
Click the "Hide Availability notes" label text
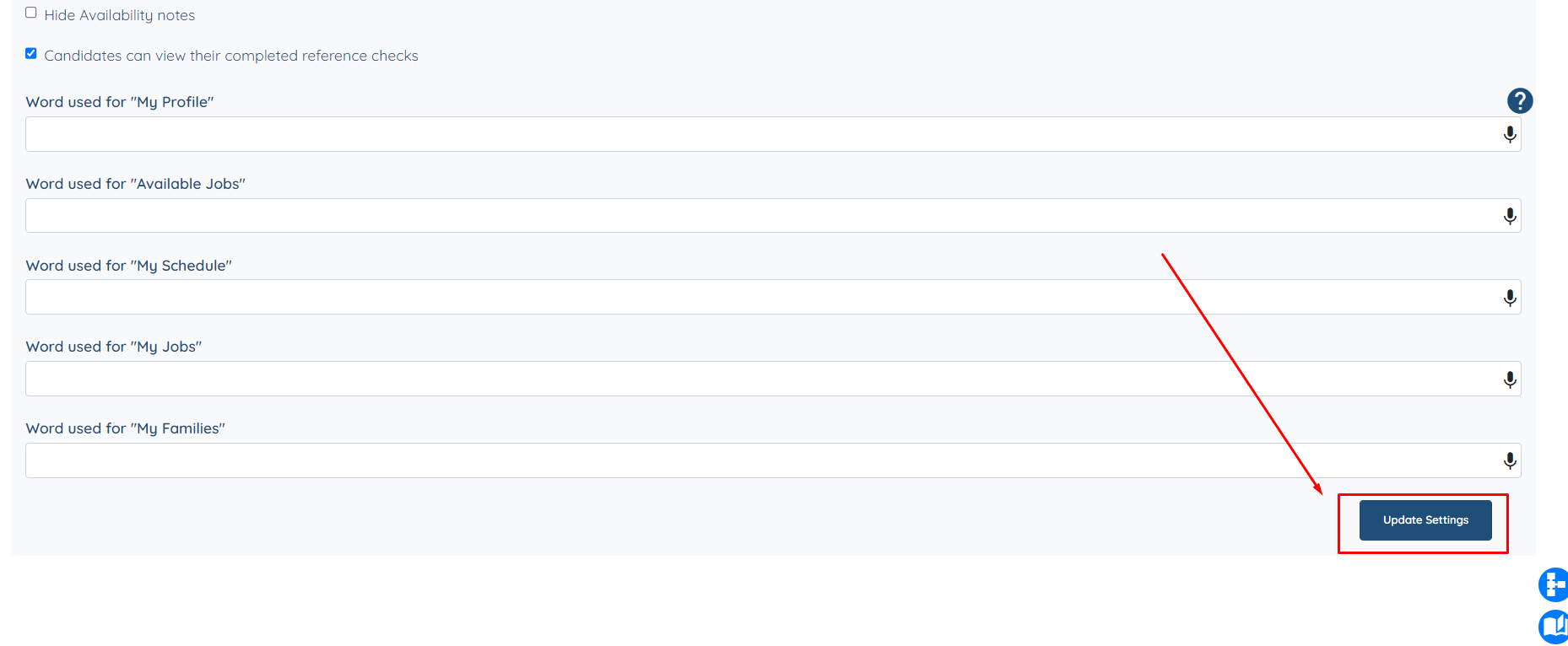coord(119,15)
